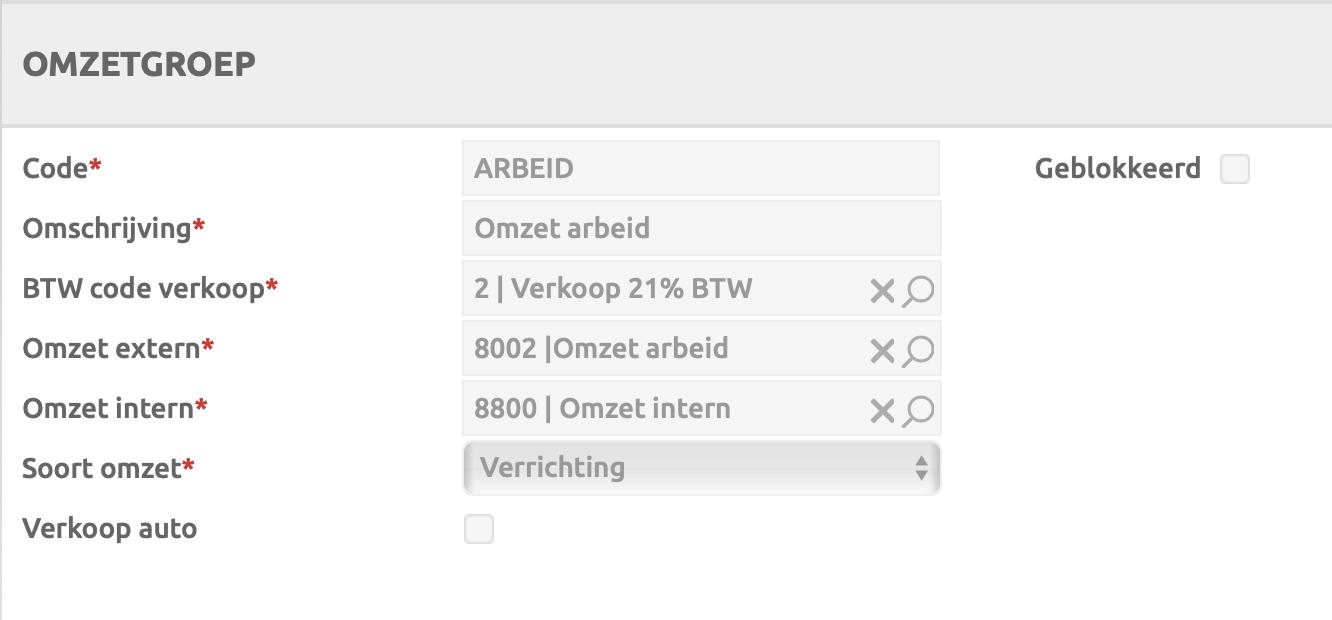Screen dimensions: 1332x620
Task: Click the Soort omzet label
Action: click(102, 468)
